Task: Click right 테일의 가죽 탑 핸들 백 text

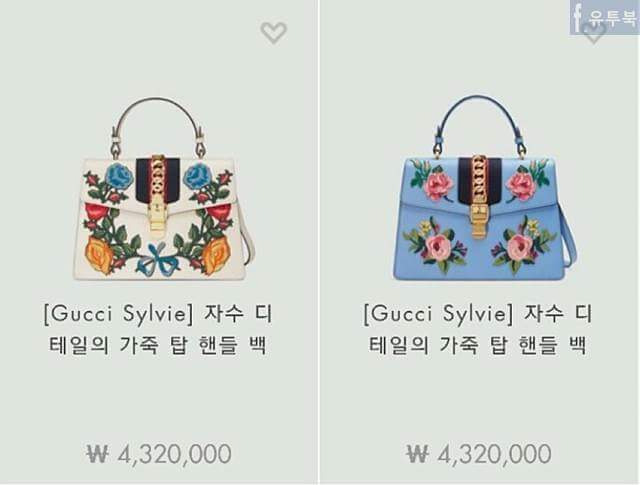Action: pyautogui.click(x=478, y=345)
